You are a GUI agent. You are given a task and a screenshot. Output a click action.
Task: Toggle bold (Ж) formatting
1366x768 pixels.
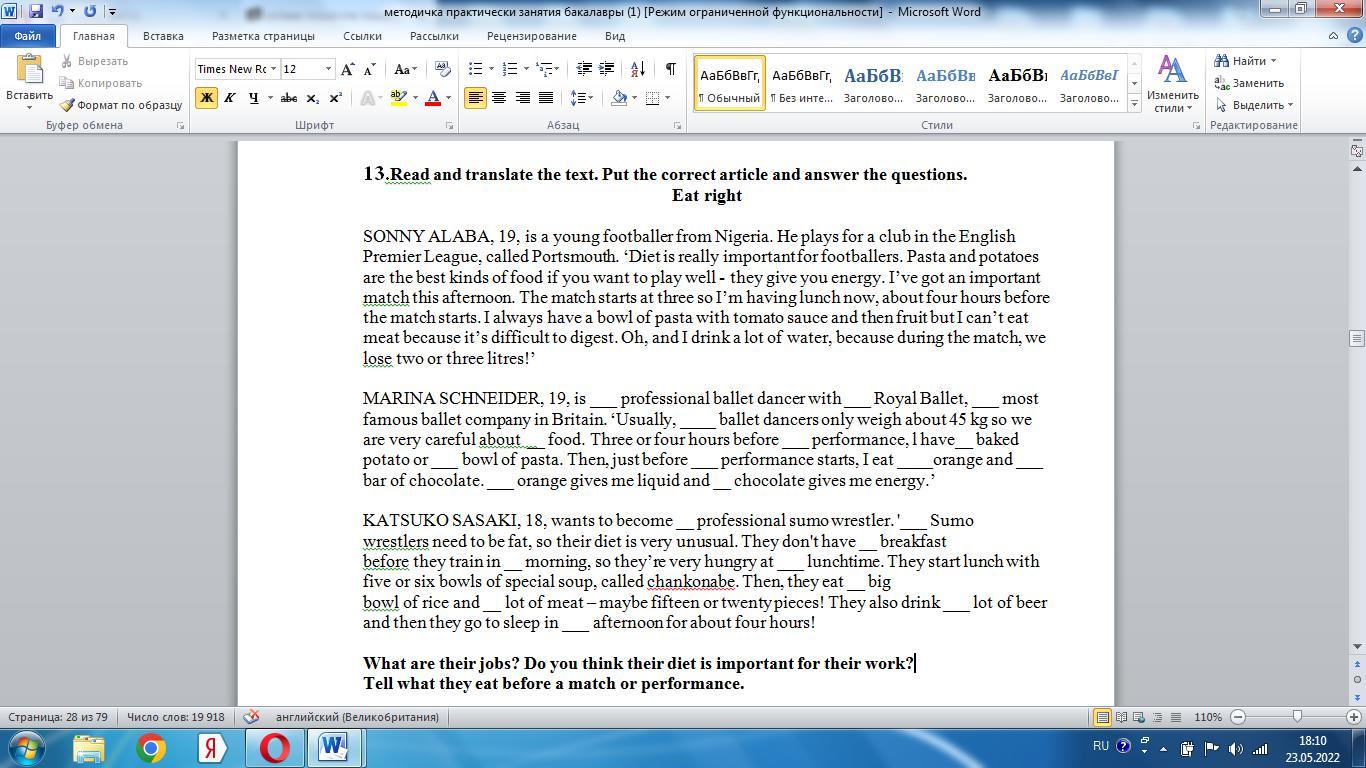[x=207, y=98]
